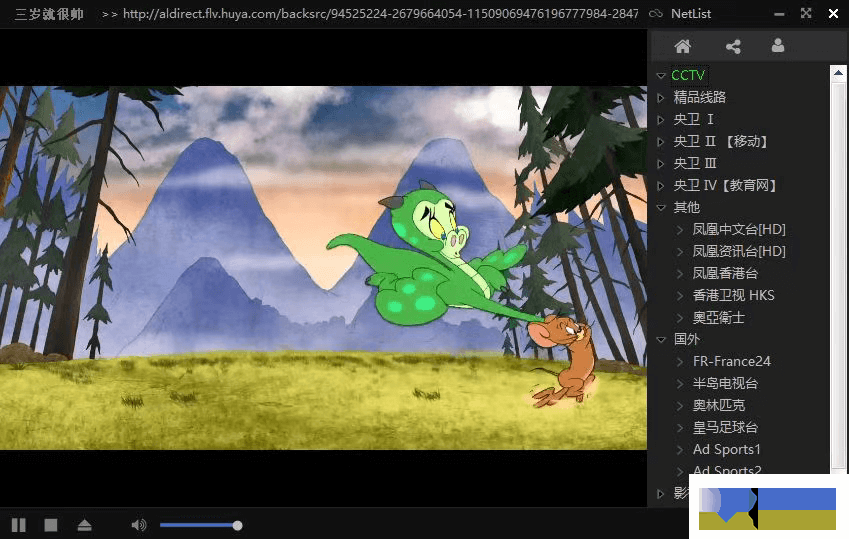Adjust the volume slider handle
Image resolution: width=849 pixels, height=539 pixels.
(x=237, y=525)
